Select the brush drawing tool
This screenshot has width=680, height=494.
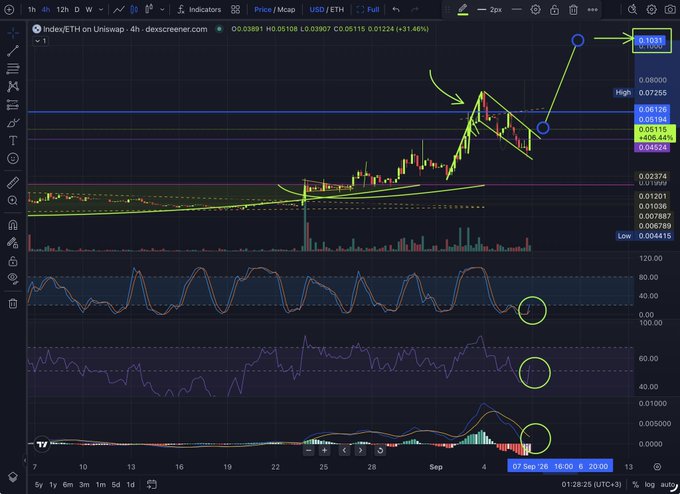click(13, 123)
